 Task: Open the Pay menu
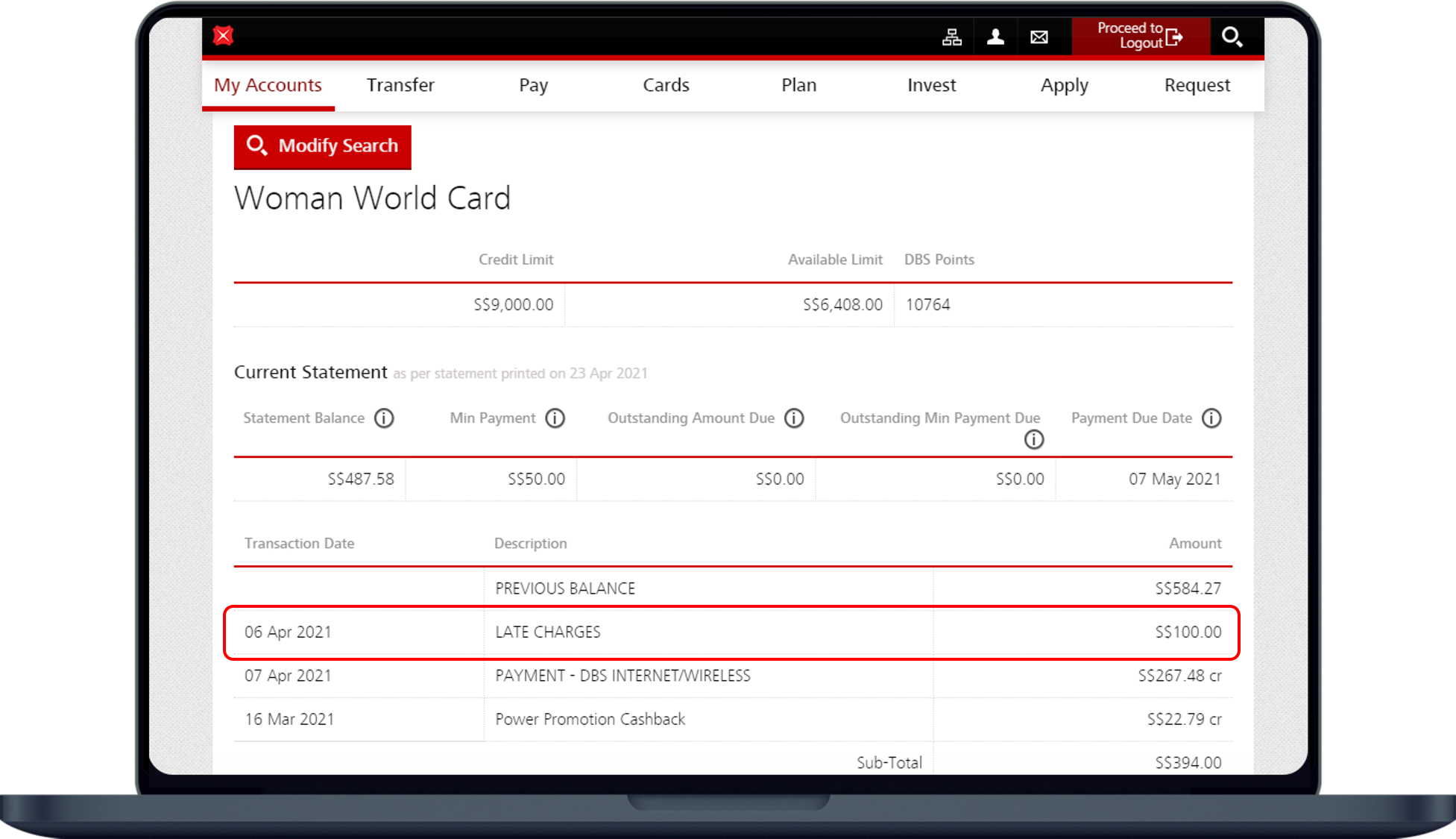point(533,86)
